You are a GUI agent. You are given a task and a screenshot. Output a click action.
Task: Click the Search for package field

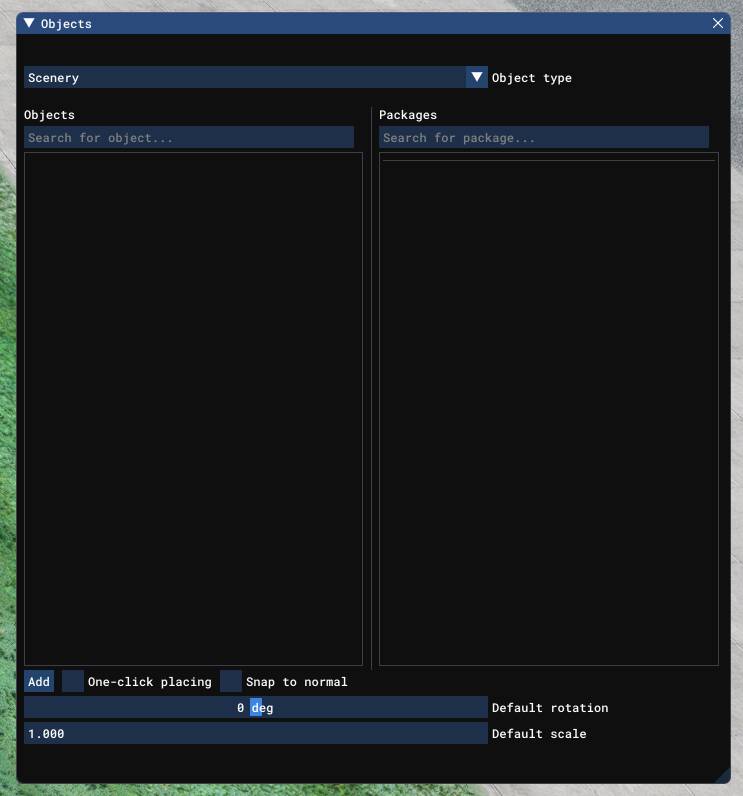click(x=544, y=138)
